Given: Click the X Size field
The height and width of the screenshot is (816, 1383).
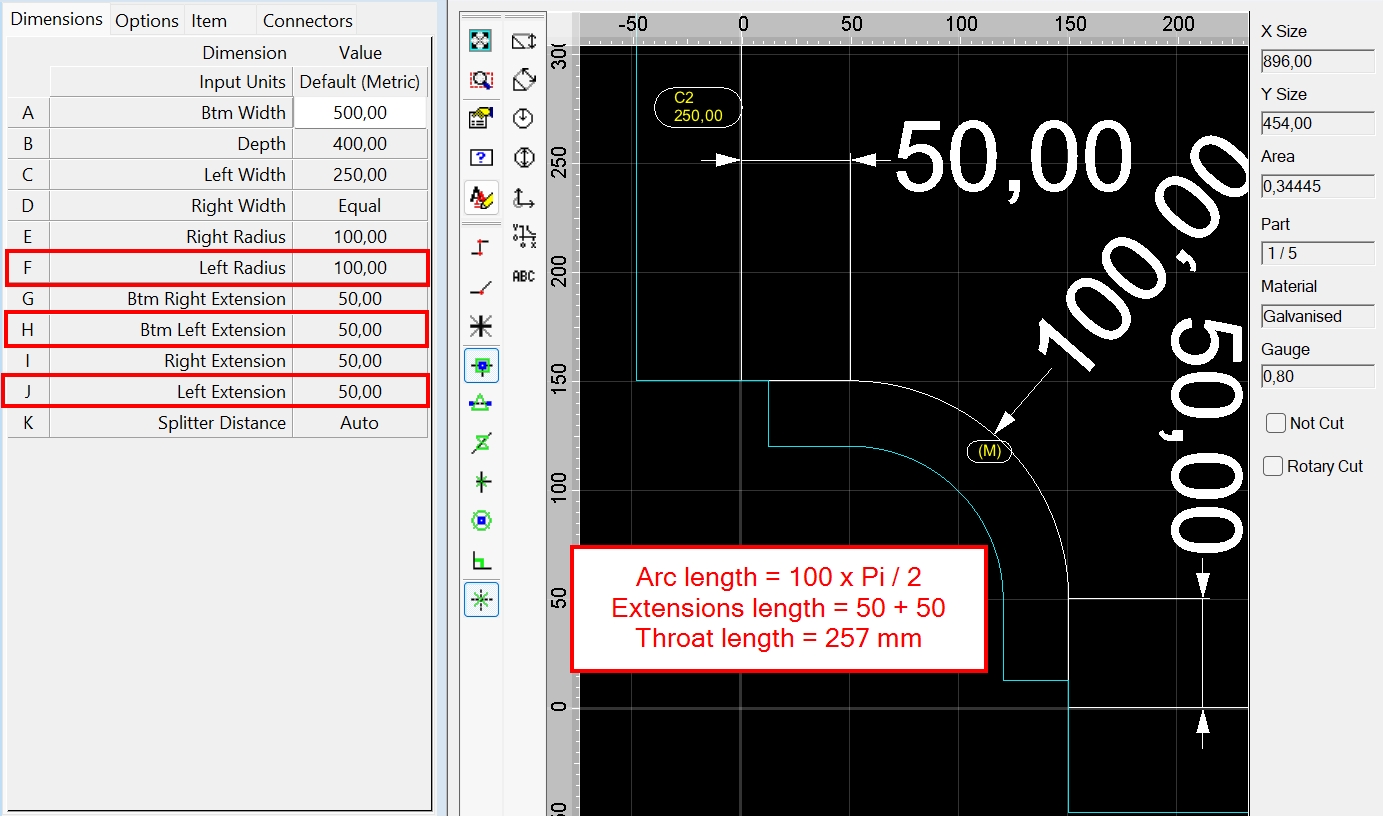Looking at the screenshot, I should [1318, 61].
